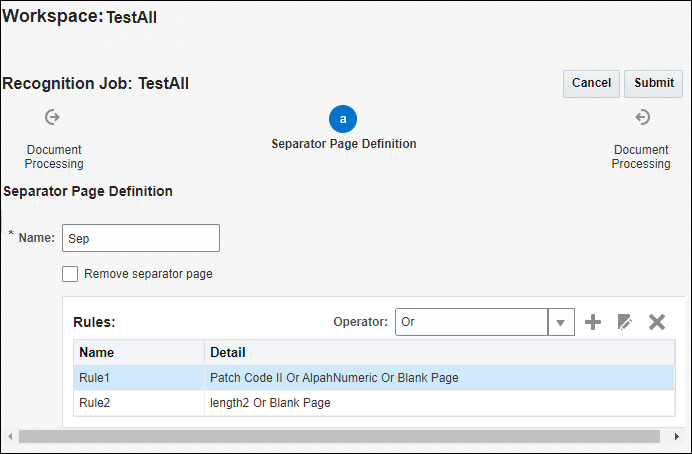
Task: Select the Rule2 row
Action: pos(374,403)
